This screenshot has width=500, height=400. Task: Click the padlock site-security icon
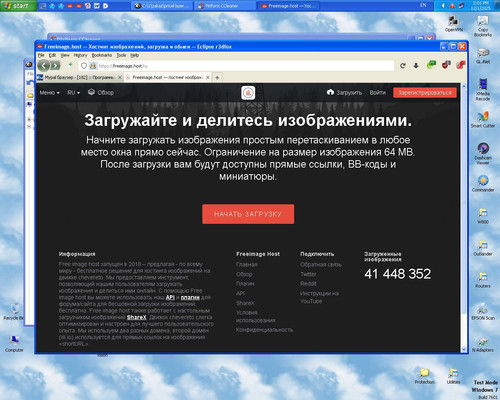coord(93,66)
